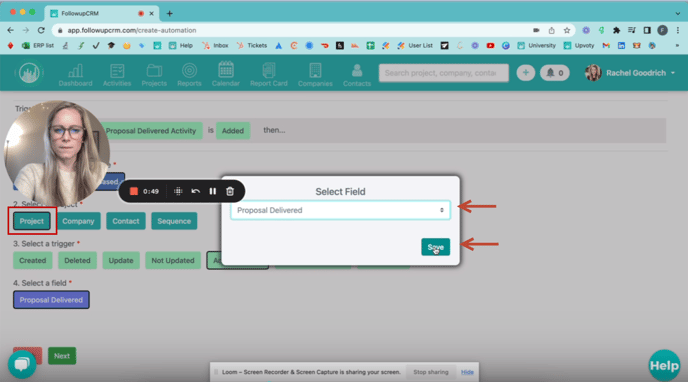Bookmark this page with star icon
688x382 pixels.
coord(567,30)
